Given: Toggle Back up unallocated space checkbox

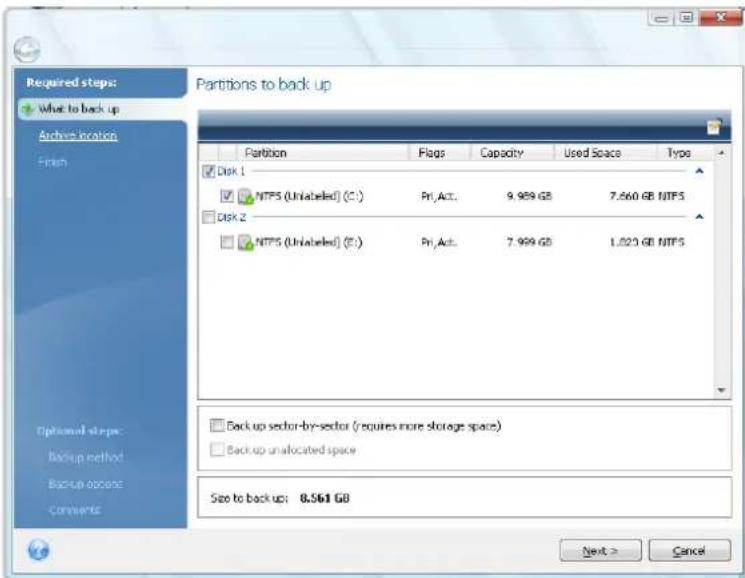Looking at the screenshot, I should click(x=217, y=449).
